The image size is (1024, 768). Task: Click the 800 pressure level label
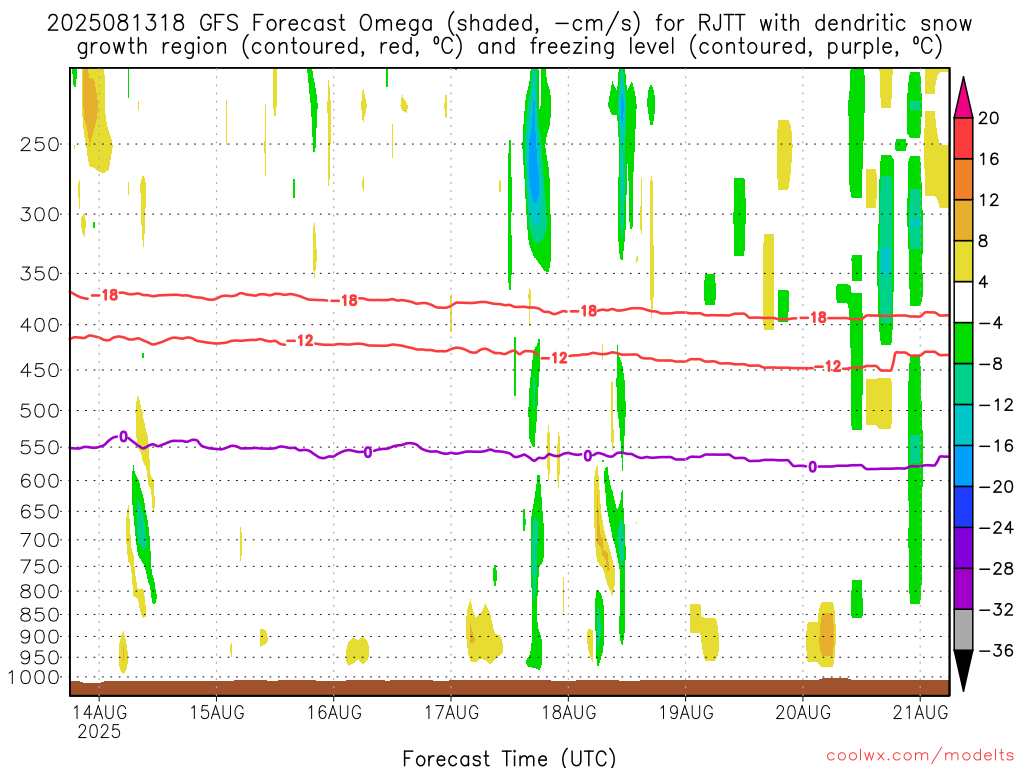pyautogui.click(x=40, y=592)
